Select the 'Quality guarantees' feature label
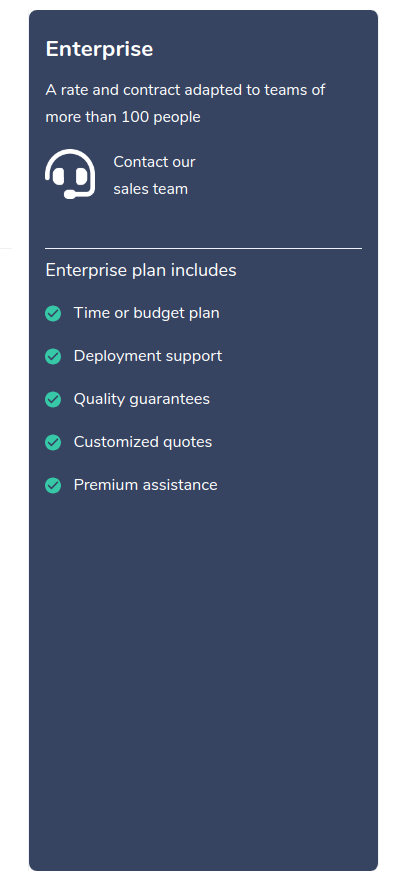 click(x=142, y=399)
